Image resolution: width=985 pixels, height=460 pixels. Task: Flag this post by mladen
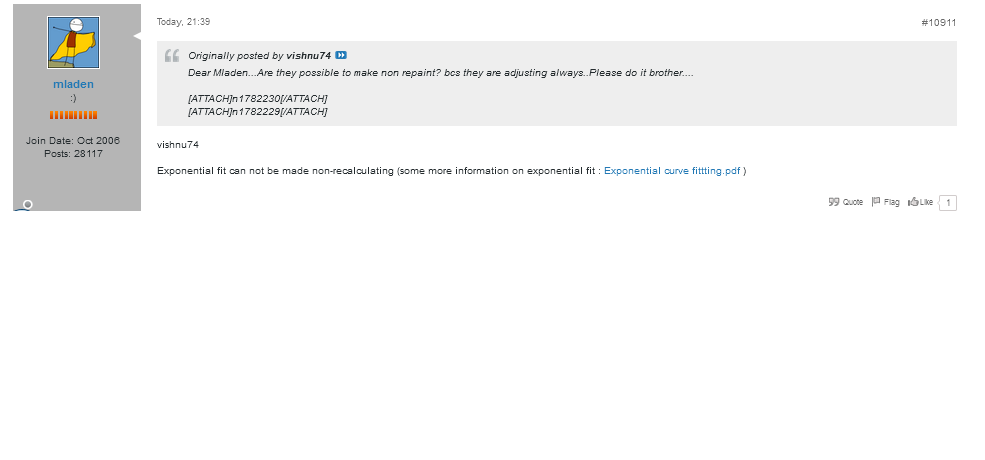point(886,202)
